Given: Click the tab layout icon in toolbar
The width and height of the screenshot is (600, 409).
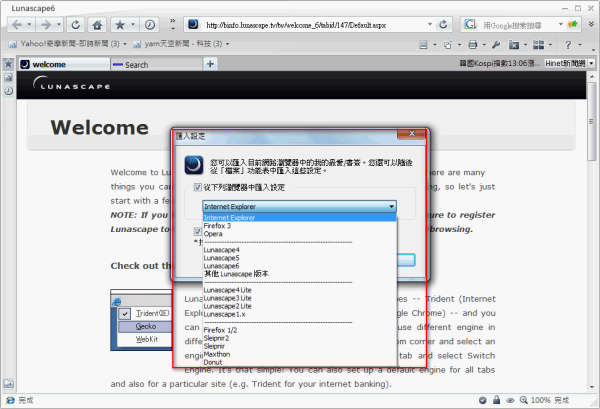Looking at the screenshot, I should [x=538, y=45].
